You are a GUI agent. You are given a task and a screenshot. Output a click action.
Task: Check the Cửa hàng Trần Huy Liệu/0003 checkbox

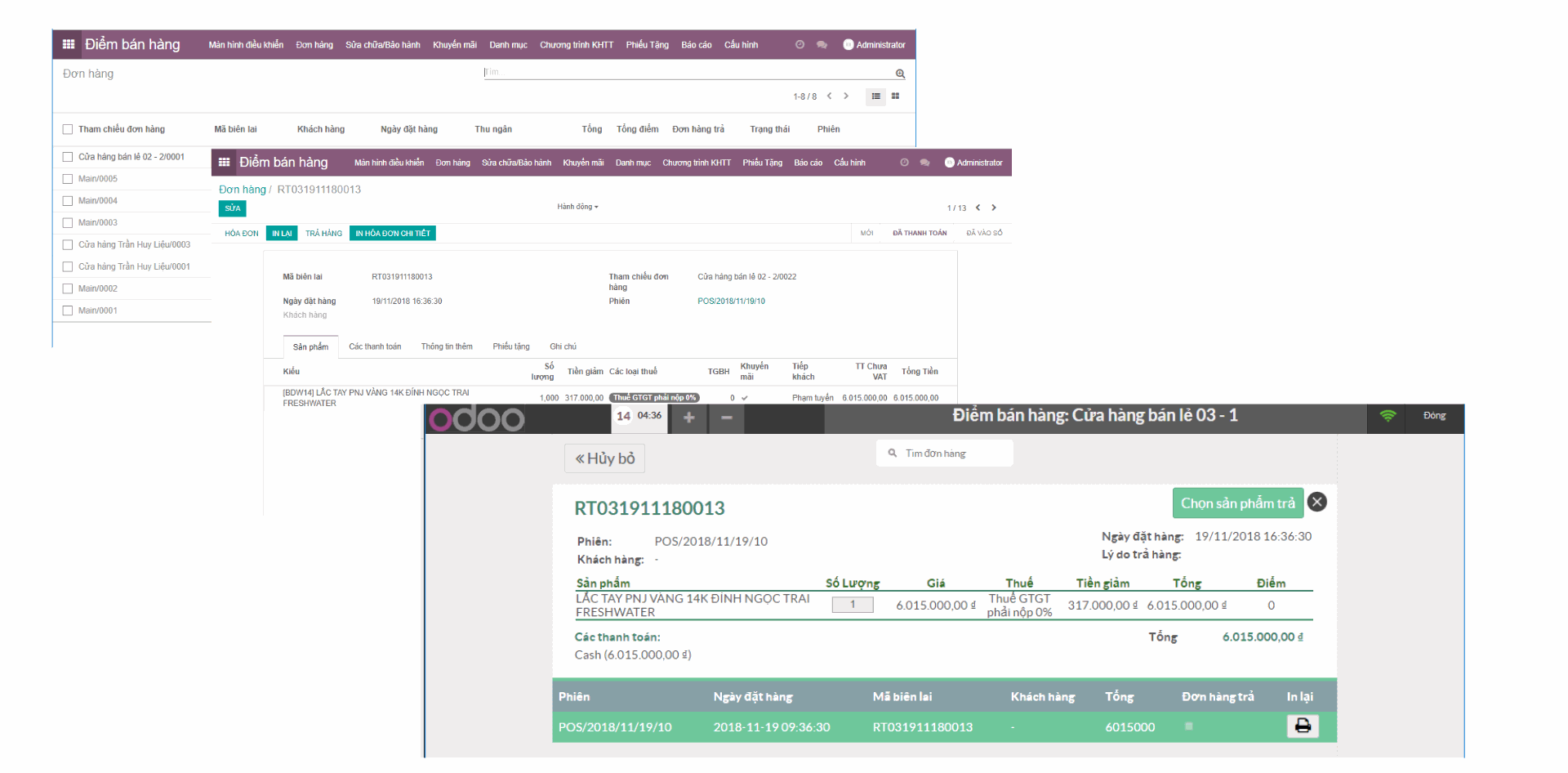coord(68,244)
